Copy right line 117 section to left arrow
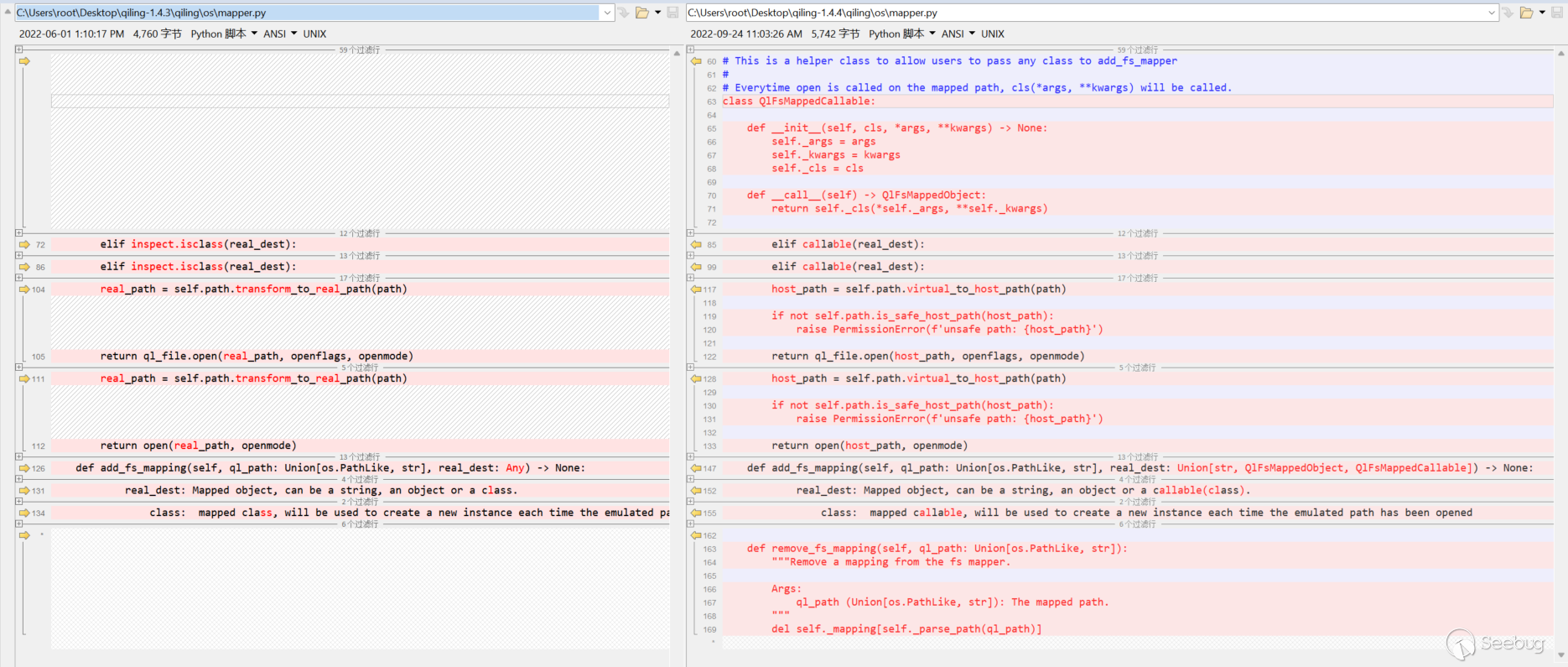 tap(696, 289)
